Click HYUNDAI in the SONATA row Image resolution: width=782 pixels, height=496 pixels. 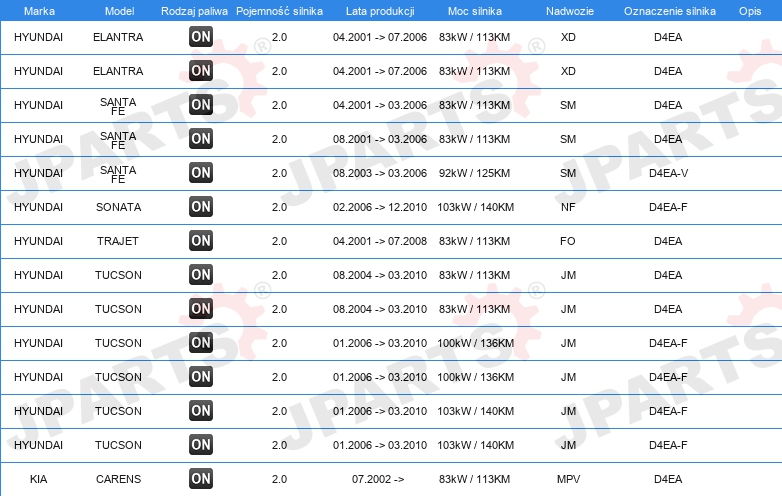pos(38,207)
